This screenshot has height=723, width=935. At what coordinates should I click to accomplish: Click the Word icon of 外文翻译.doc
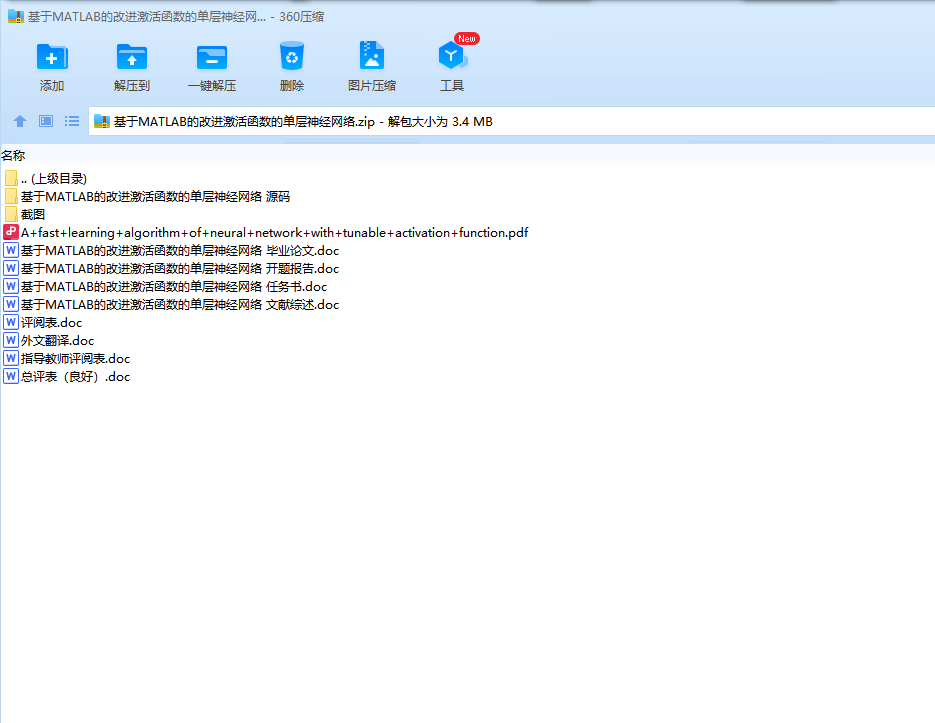tap(11, 340)
